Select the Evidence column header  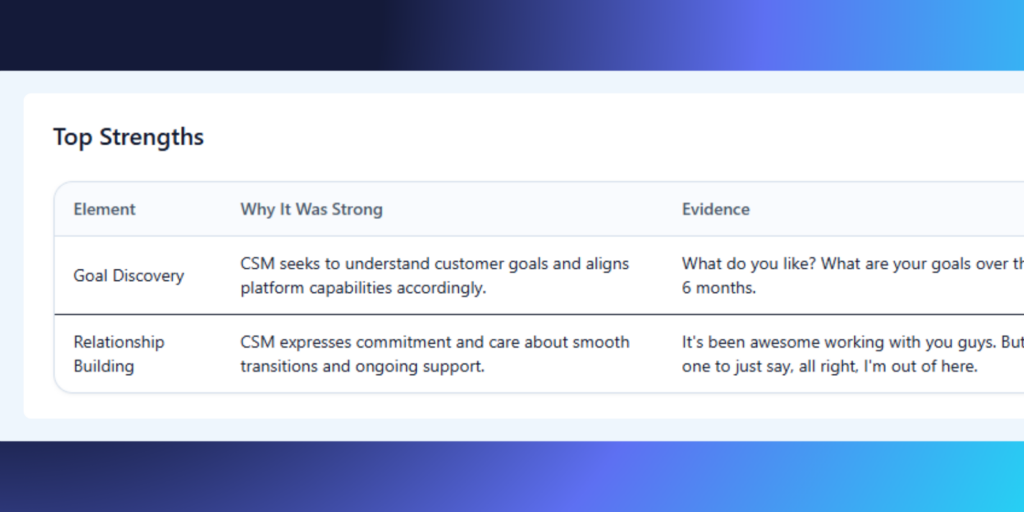point(716,209)
